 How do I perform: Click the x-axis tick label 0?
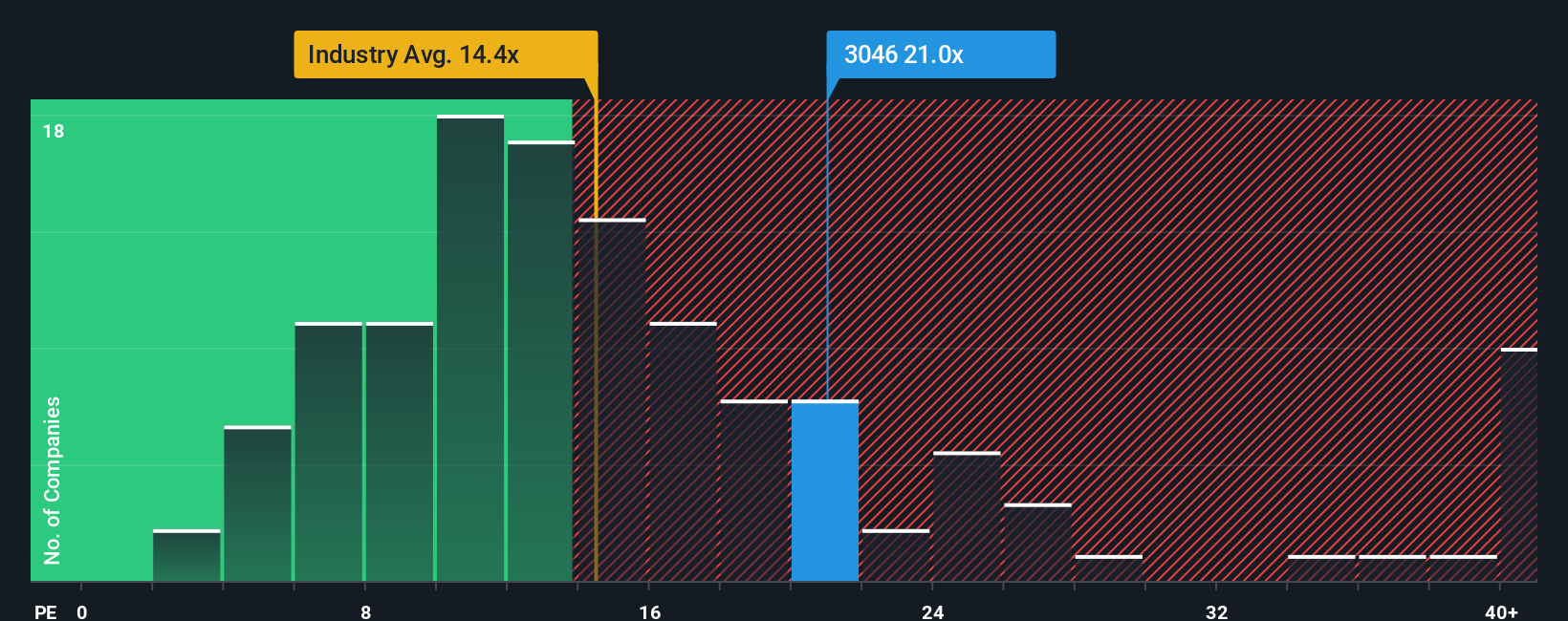click(82, 611)
